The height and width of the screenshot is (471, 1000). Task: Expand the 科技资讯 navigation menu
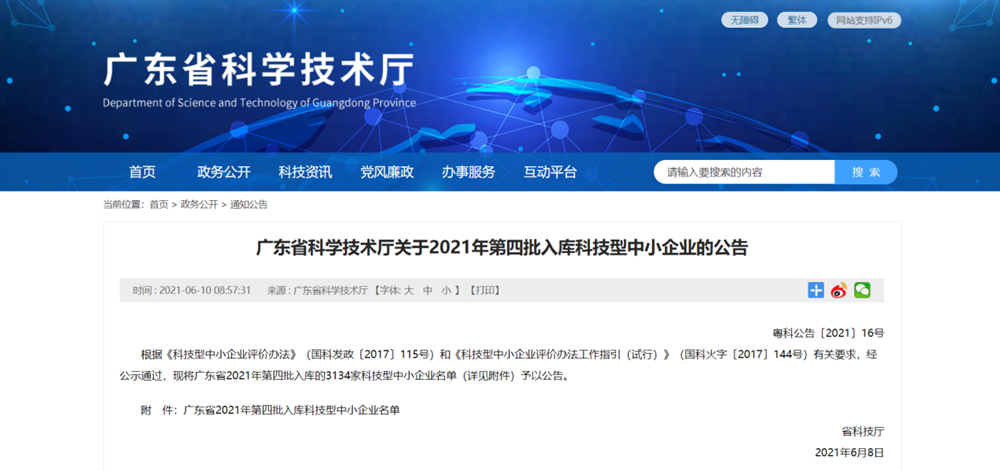pos(305,172)
